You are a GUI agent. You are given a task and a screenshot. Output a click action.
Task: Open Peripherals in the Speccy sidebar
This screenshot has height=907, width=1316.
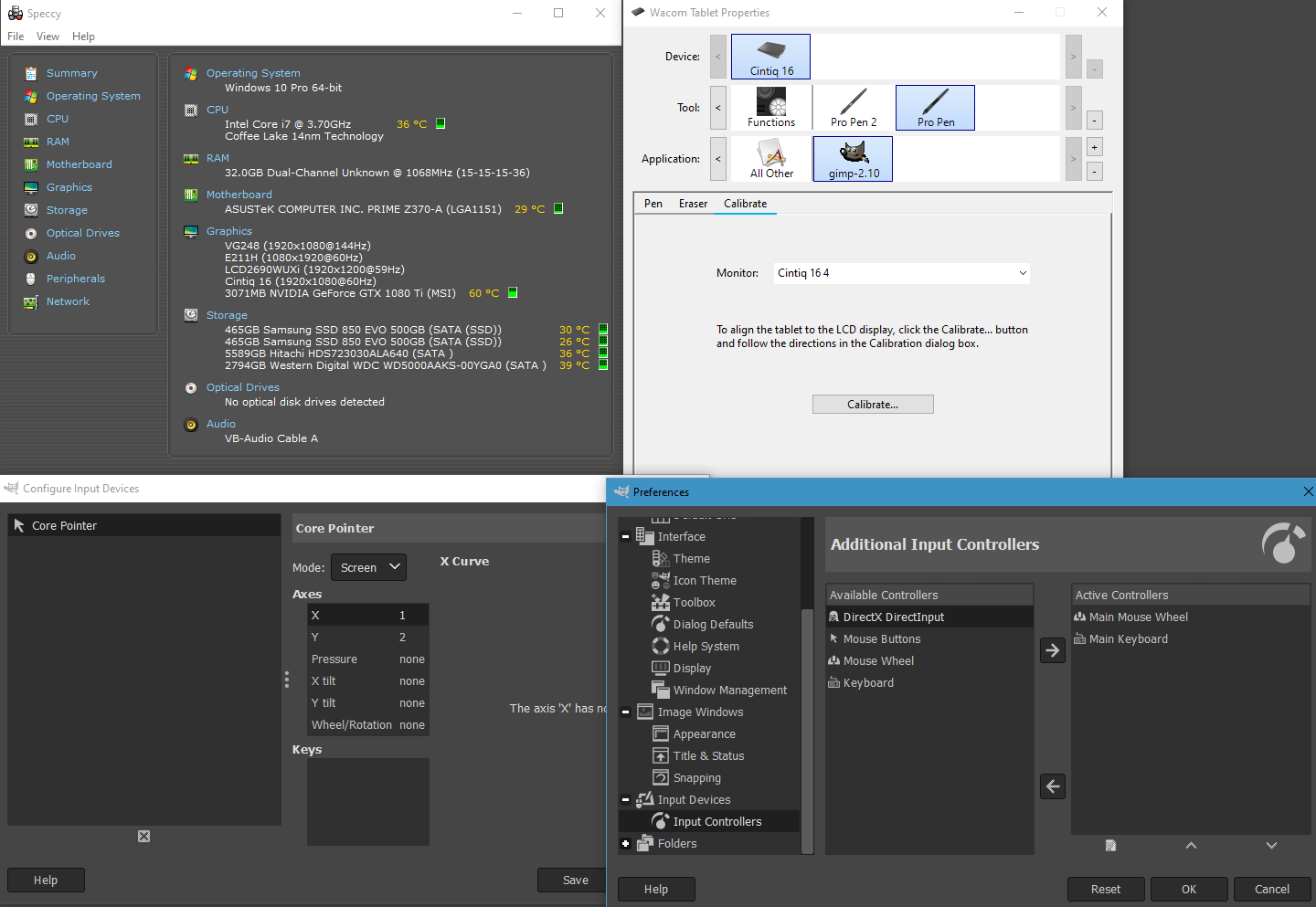(x=76, y=279)
